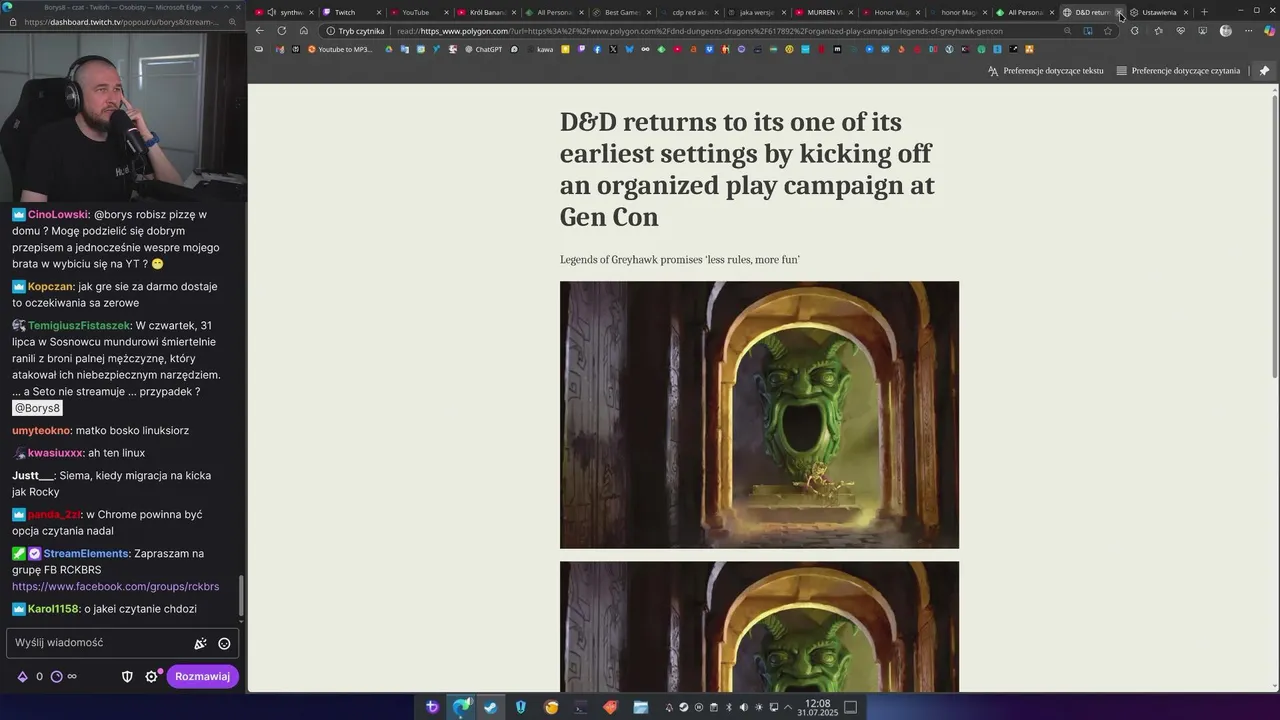This screenshot has width=1280, height=720.
Task: Send message with Rozmawiaj button
Action: pos(202,677)
